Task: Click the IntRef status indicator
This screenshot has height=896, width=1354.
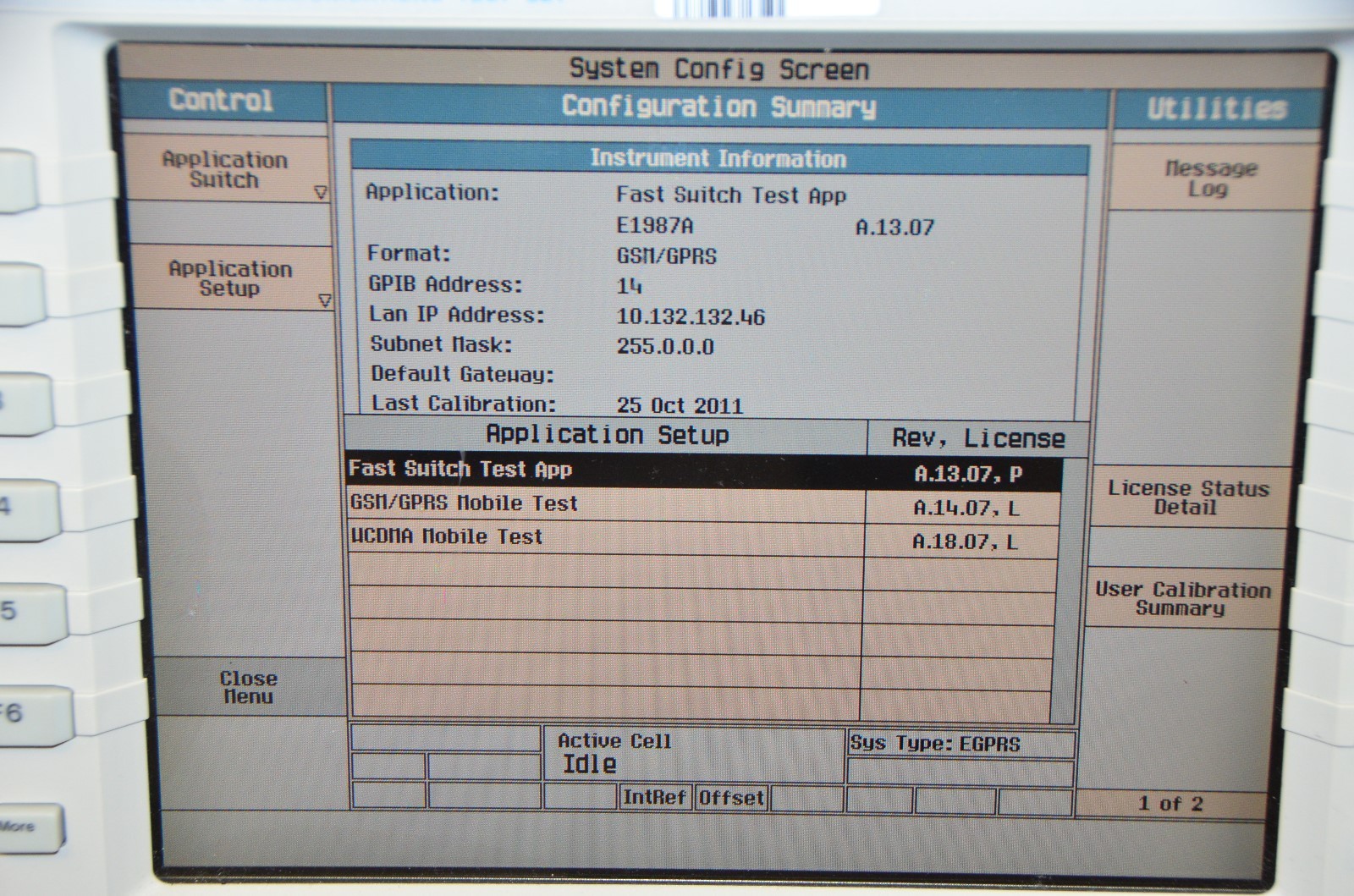Action: [x=653, y=797]
